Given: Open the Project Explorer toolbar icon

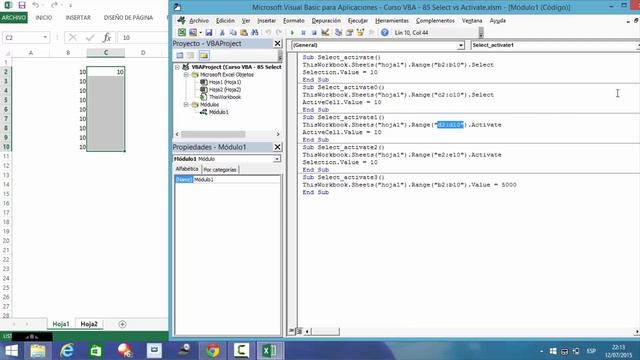Looking at the screenshot, I should coord(338,33).
